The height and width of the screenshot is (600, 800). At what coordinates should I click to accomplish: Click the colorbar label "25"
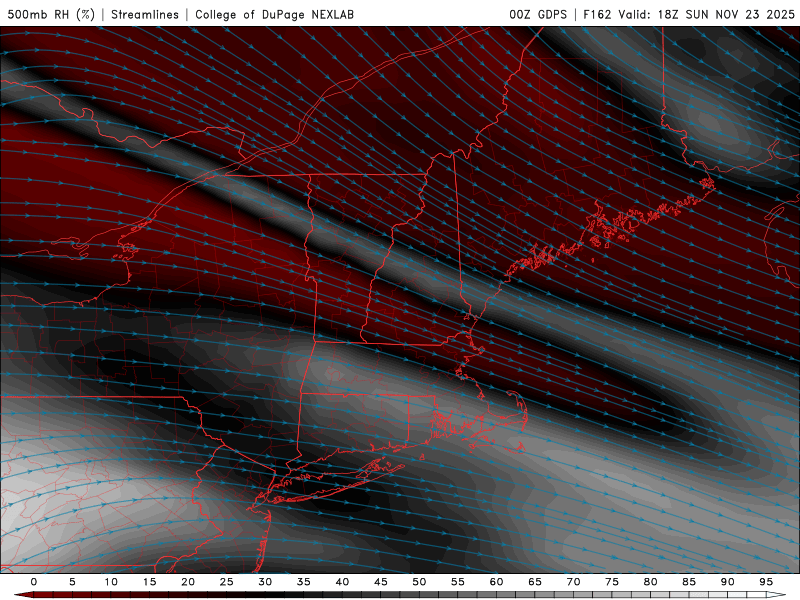[227, 582]
